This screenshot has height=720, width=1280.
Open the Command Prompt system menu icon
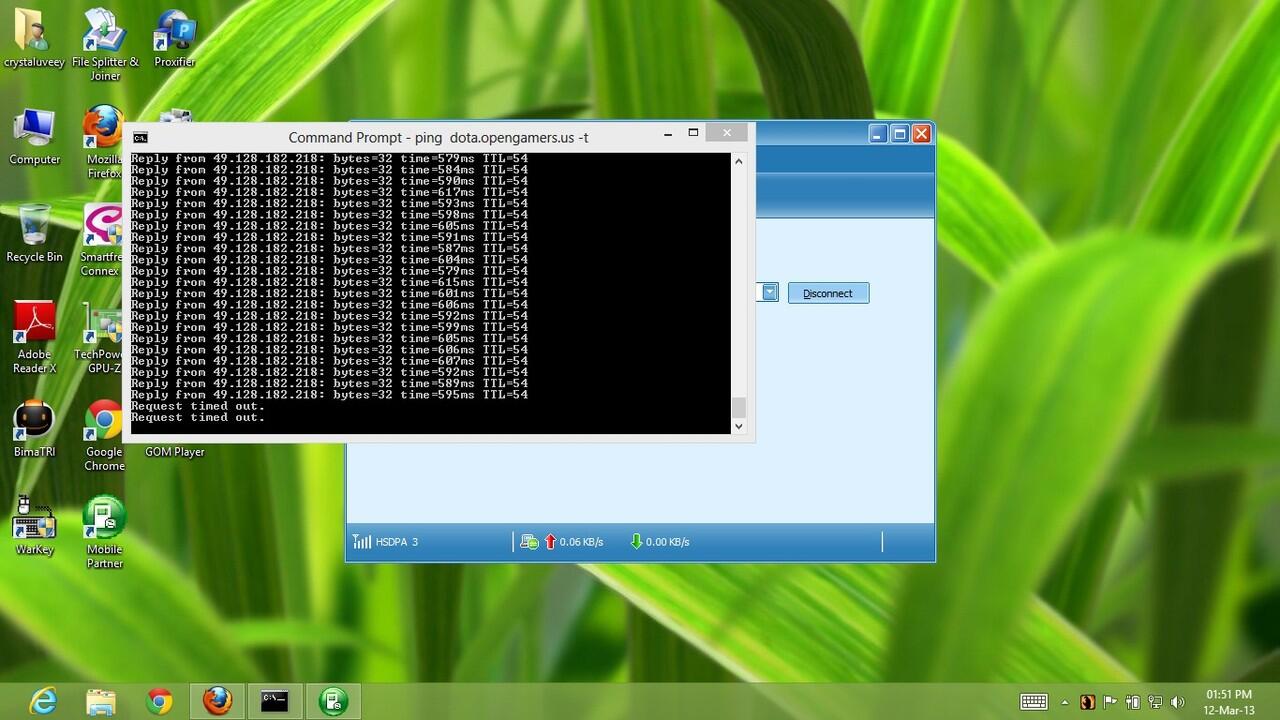(x=141, y=137)
